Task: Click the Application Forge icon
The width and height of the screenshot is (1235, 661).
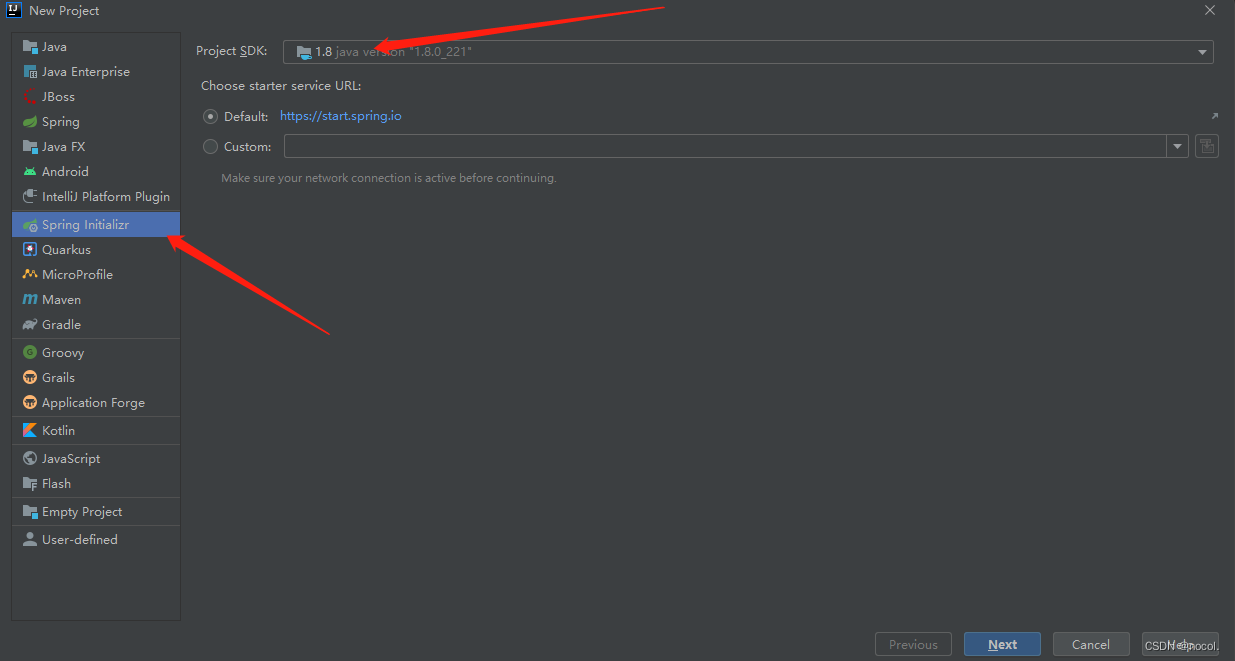Action: 30,403
